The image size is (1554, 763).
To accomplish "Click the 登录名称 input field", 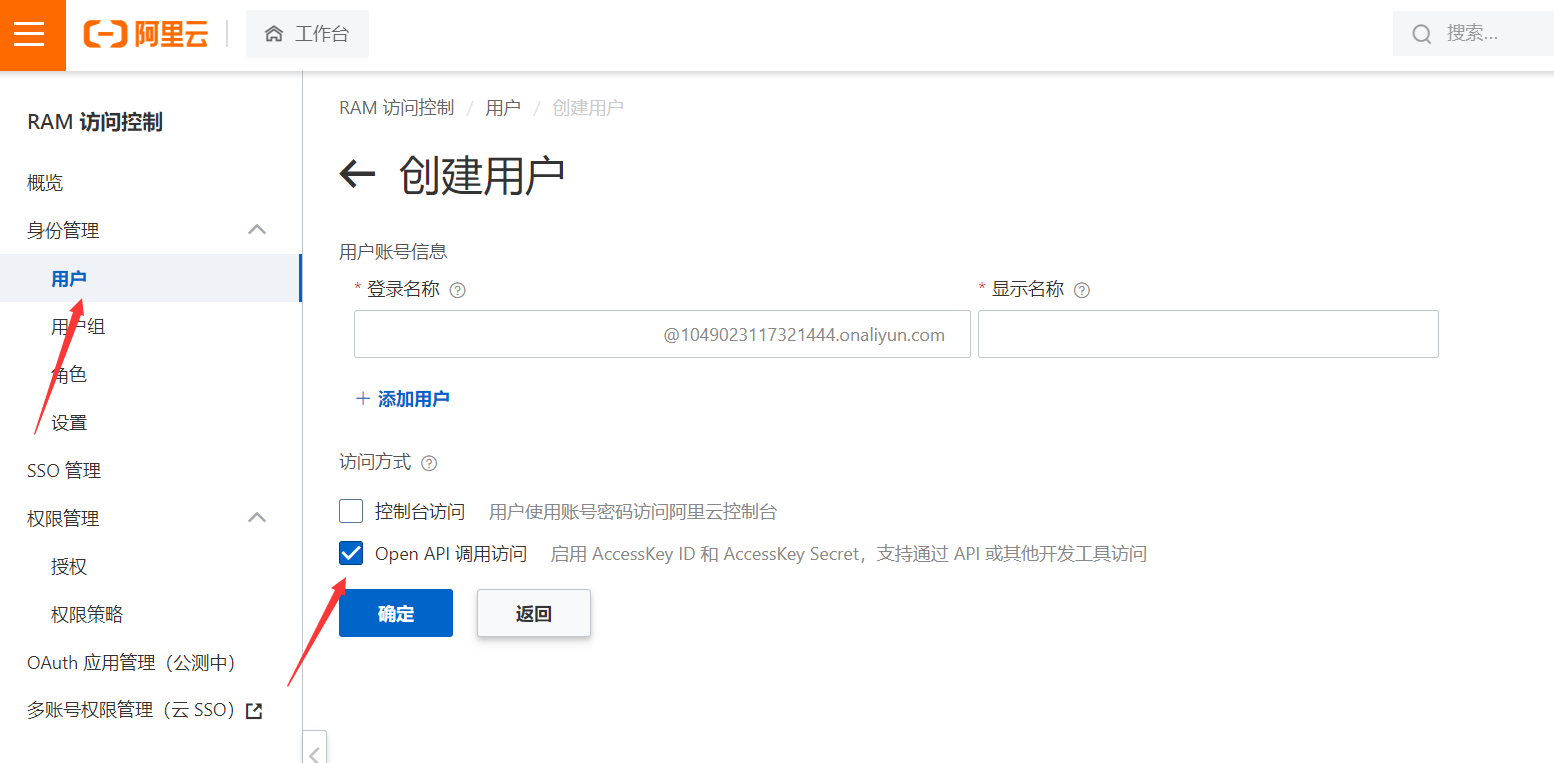I will click(x=662, y=334).
